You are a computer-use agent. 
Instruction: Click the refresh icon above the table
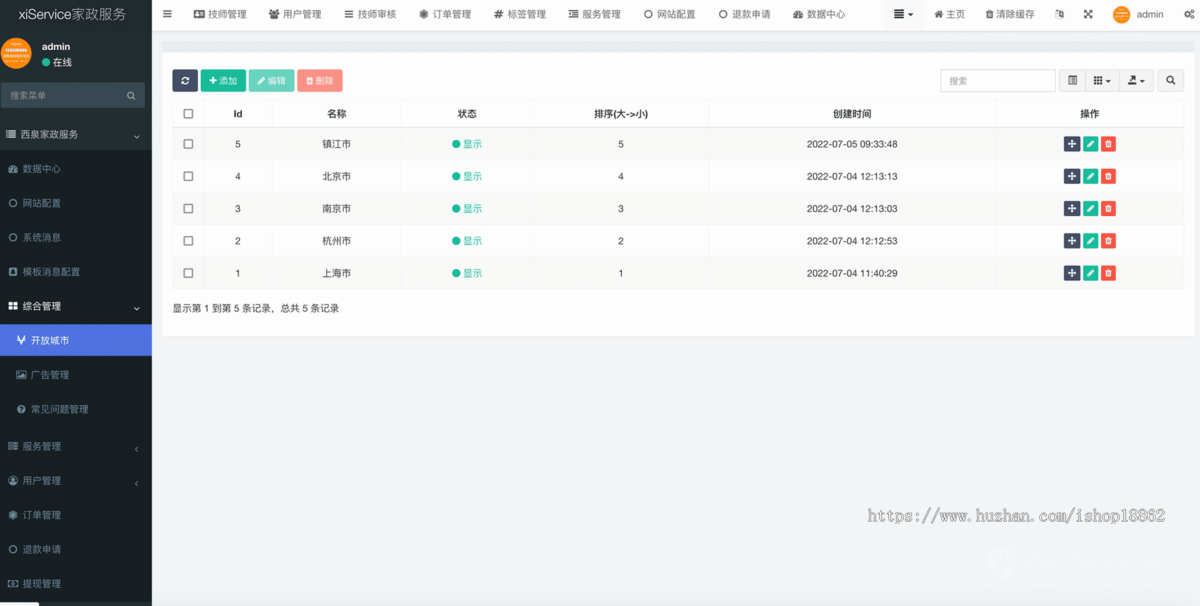tap(185, 80)
